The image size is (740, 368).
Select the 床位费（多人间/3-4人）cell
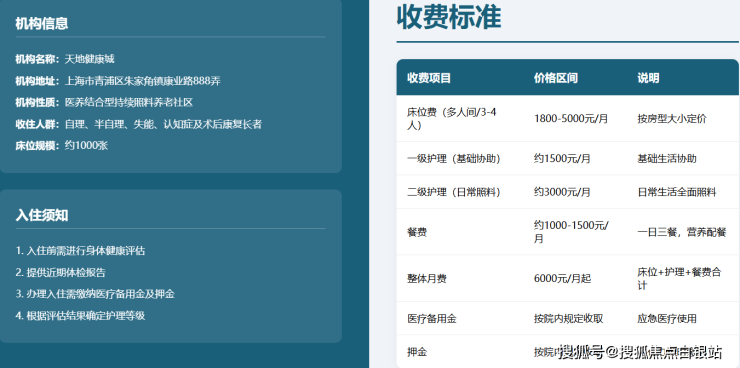tap(452, 118)
